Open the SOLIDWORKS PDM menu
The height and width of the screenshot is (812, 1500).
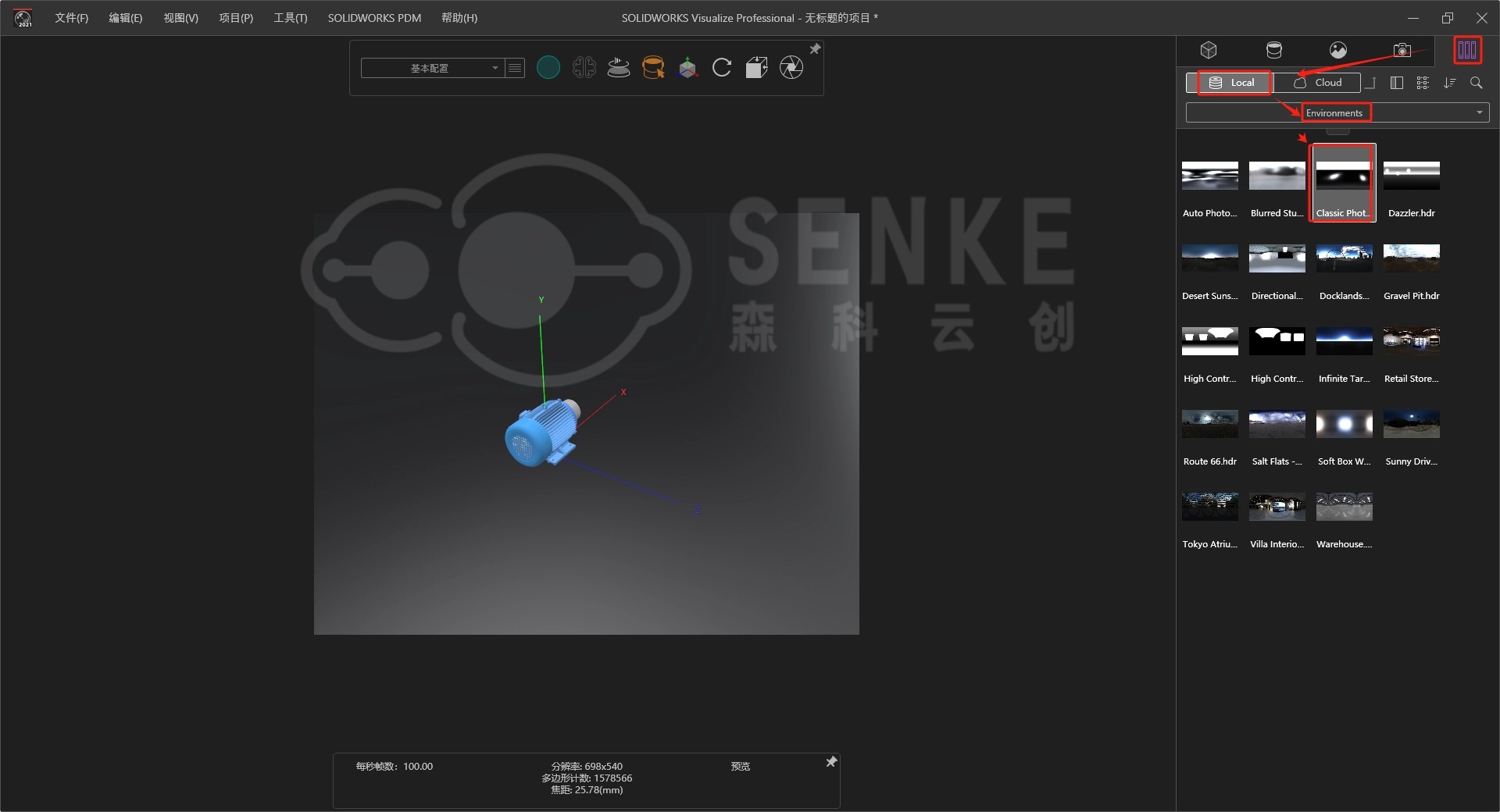coord(374,18)
